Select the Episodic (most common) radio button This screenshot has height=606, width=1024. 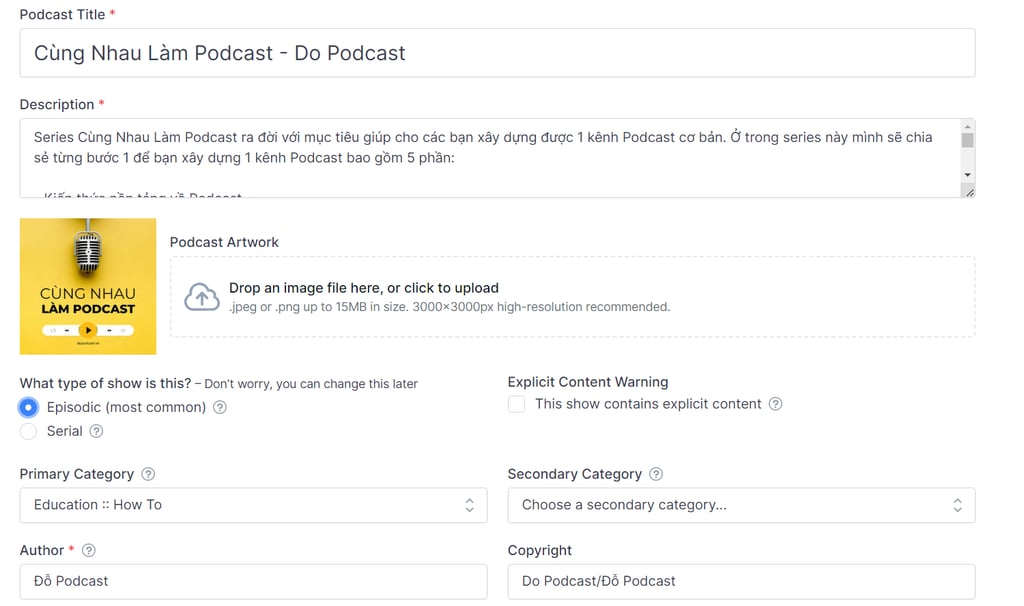point(28,407)
